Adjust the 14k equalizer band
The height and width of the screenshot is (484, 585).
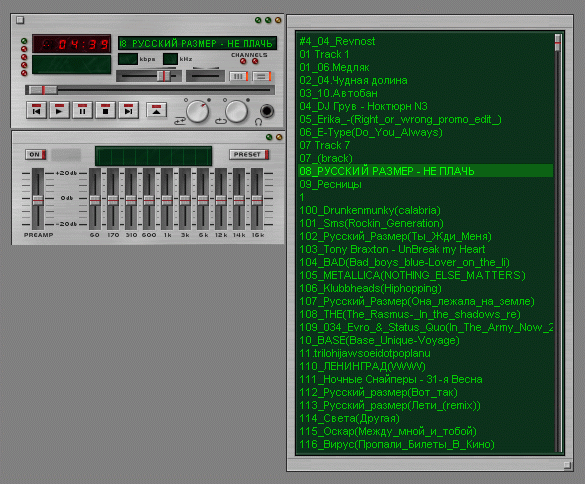(x=239, y=199)
